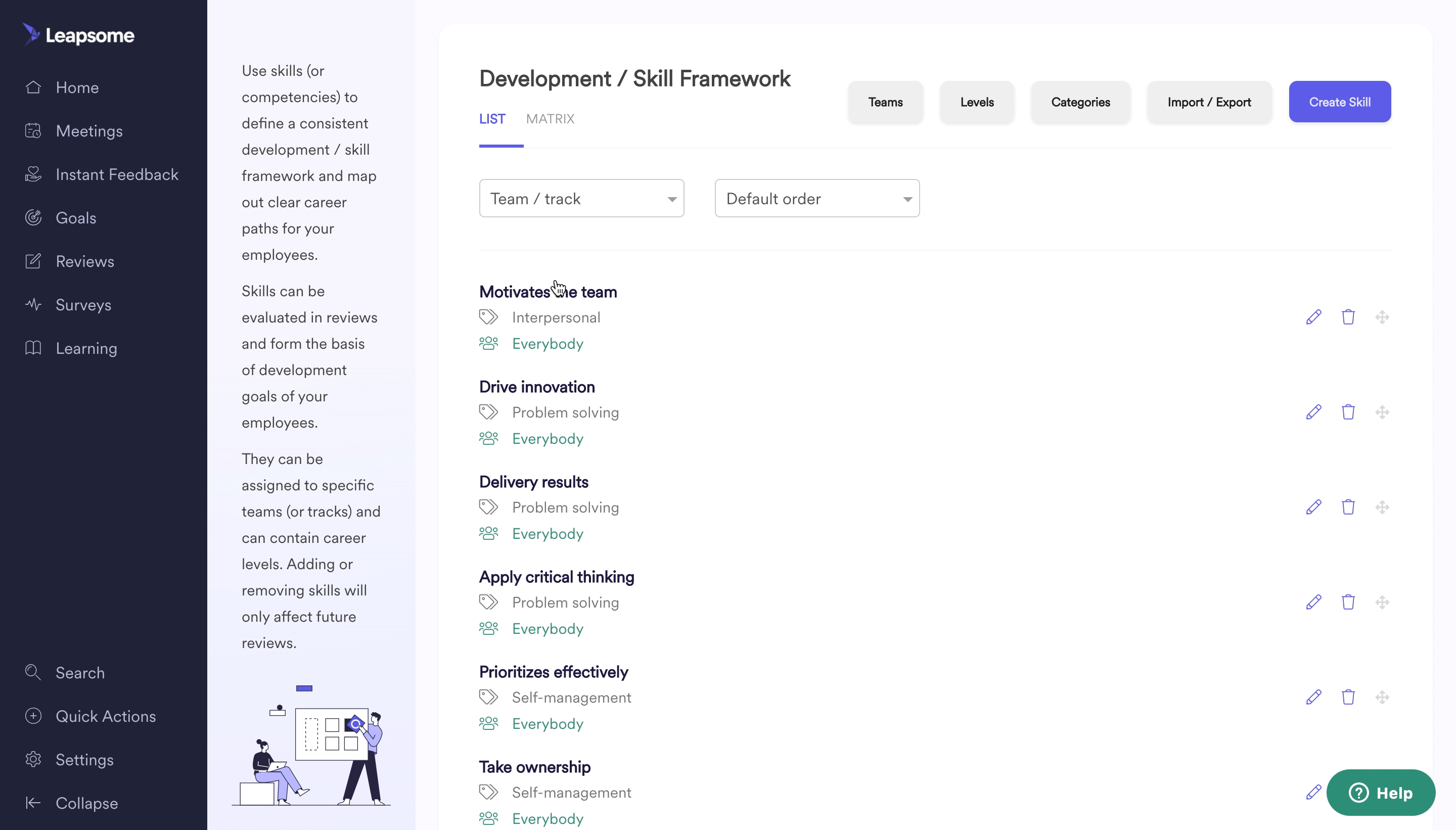Edit the Apply critical thinking skill
This screenshot has height=830, width=1456.
tap(1313, 602)
